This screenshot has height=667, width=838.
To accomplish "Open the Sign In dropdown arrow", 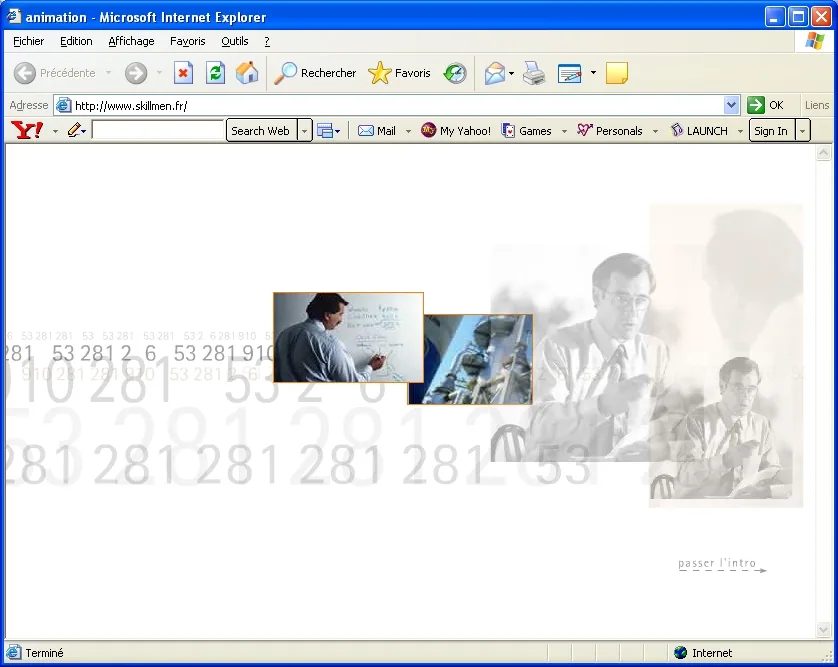I will pyautogui.click(x=803, y=131).
